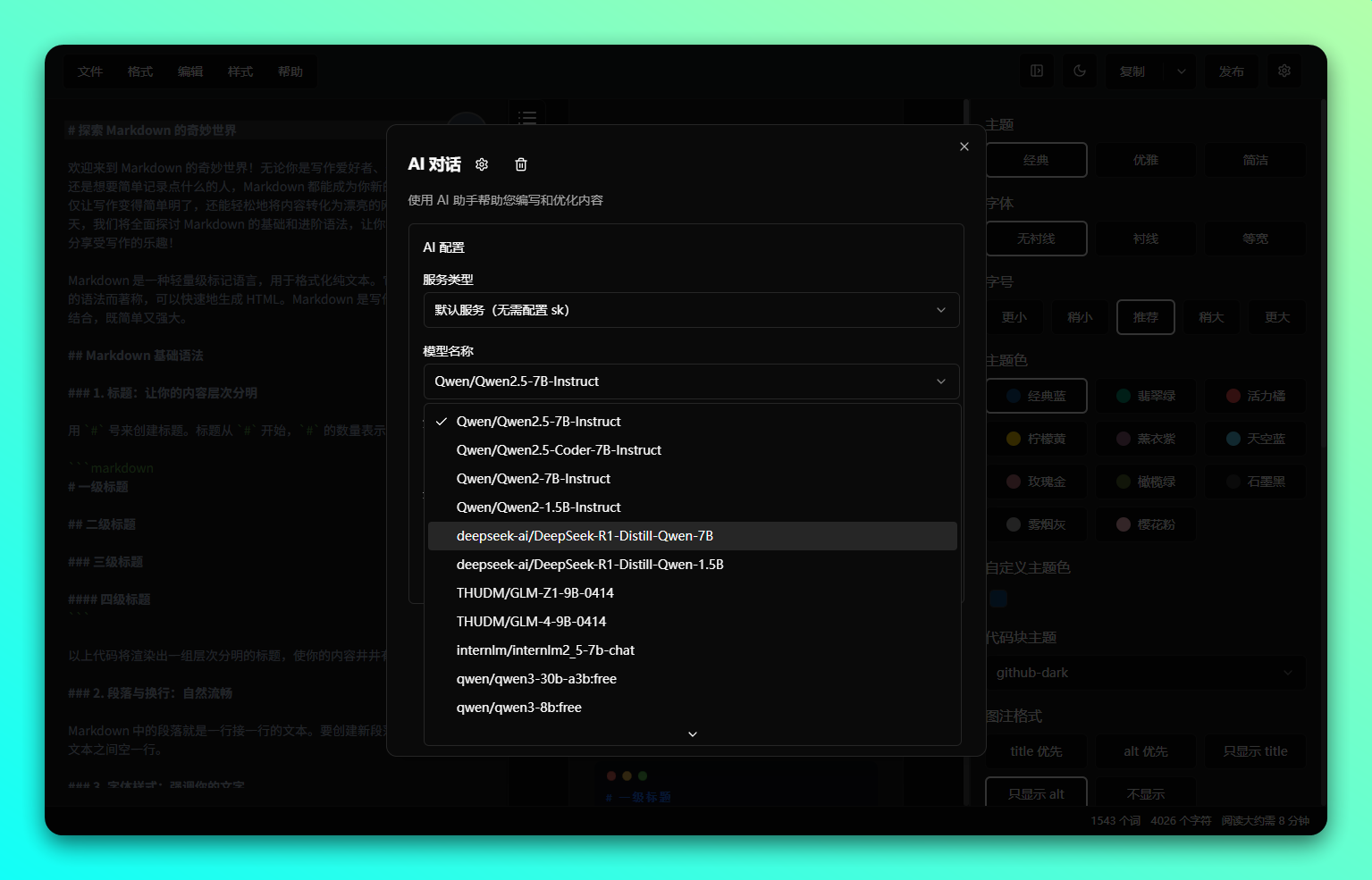Choose deepseek-ai/DeepSeek-R1-Distill-Qwen-7B
Screen dimensions: 1372x880
[693, 536]
